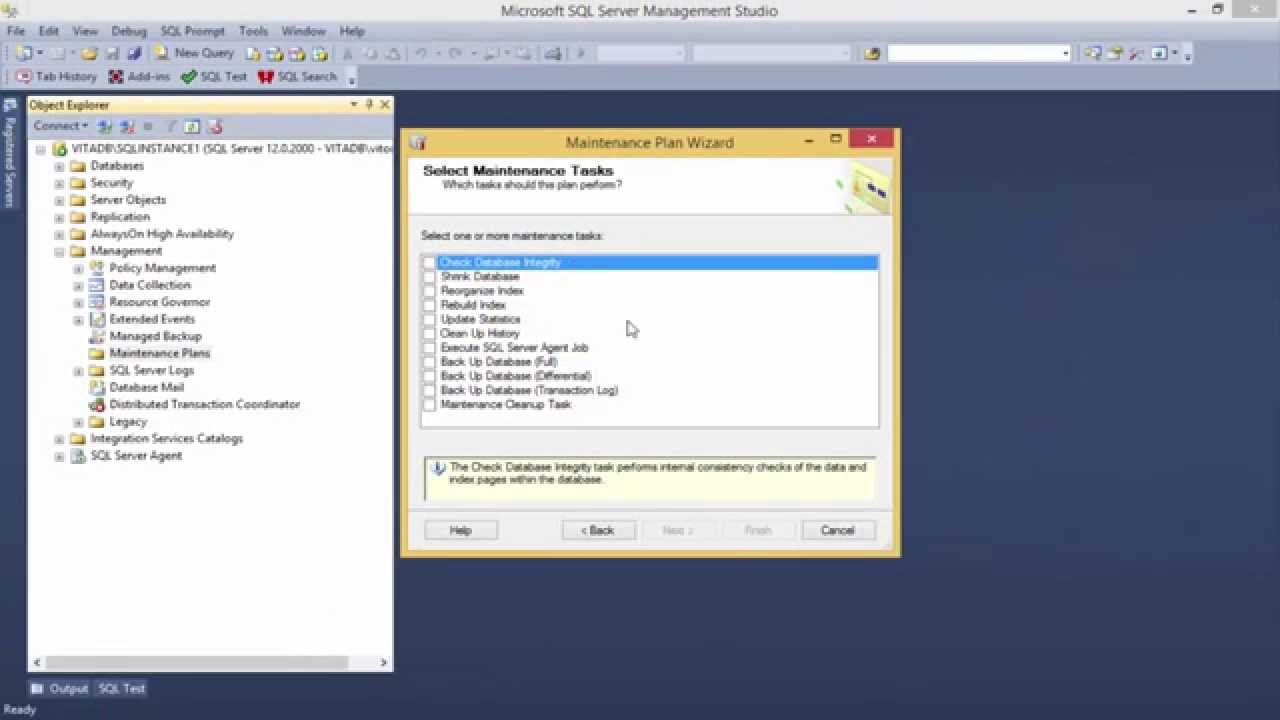1280x720 pixels.
Task: Click the Policy Management node icon
Action: pos(97,268)
